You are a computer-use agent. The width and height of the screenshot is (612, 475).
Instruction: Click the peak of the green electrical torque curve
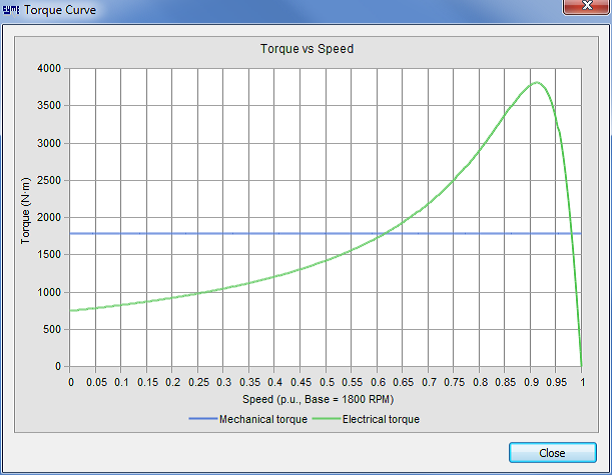(x=537, y=82)
